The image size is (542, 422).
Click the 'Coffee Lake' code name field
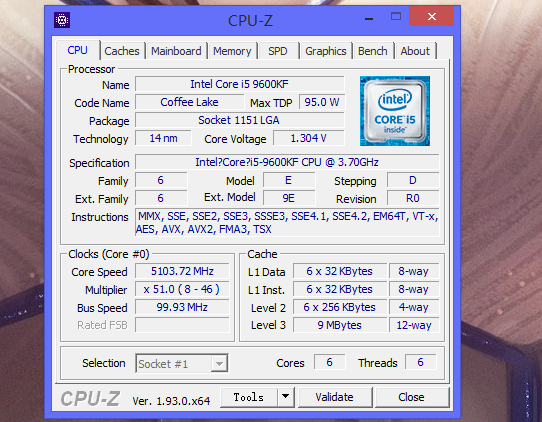point(189,102)
